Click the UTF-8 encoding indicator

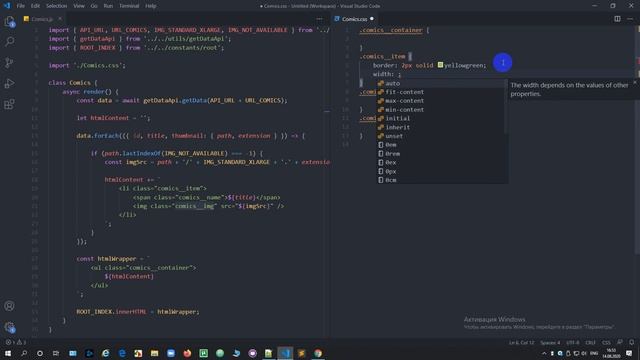(x=573, y=342)
